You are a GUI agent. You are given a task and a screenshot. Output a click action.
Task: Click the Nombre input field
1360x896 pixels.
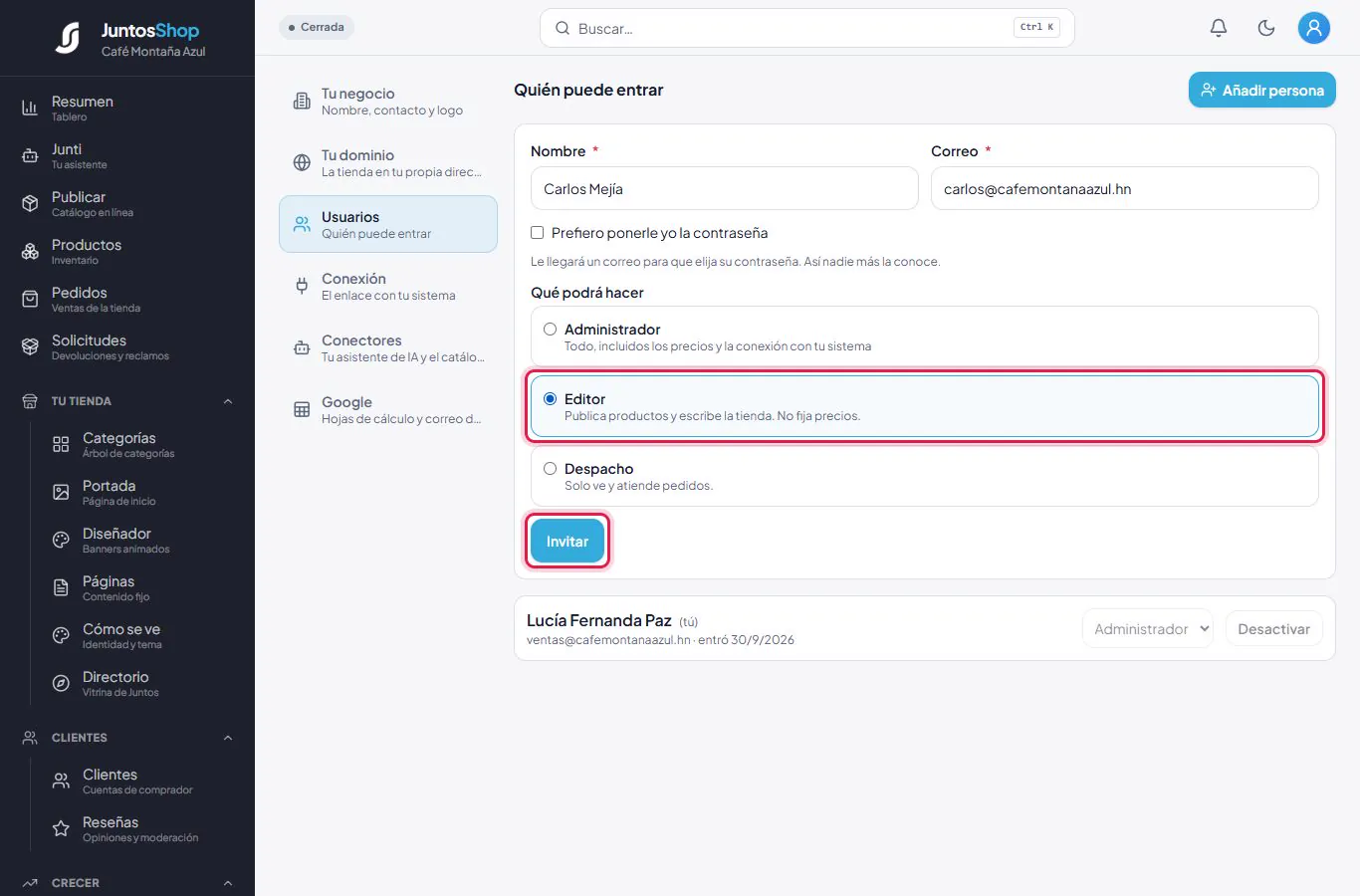(x=725, y=188)
